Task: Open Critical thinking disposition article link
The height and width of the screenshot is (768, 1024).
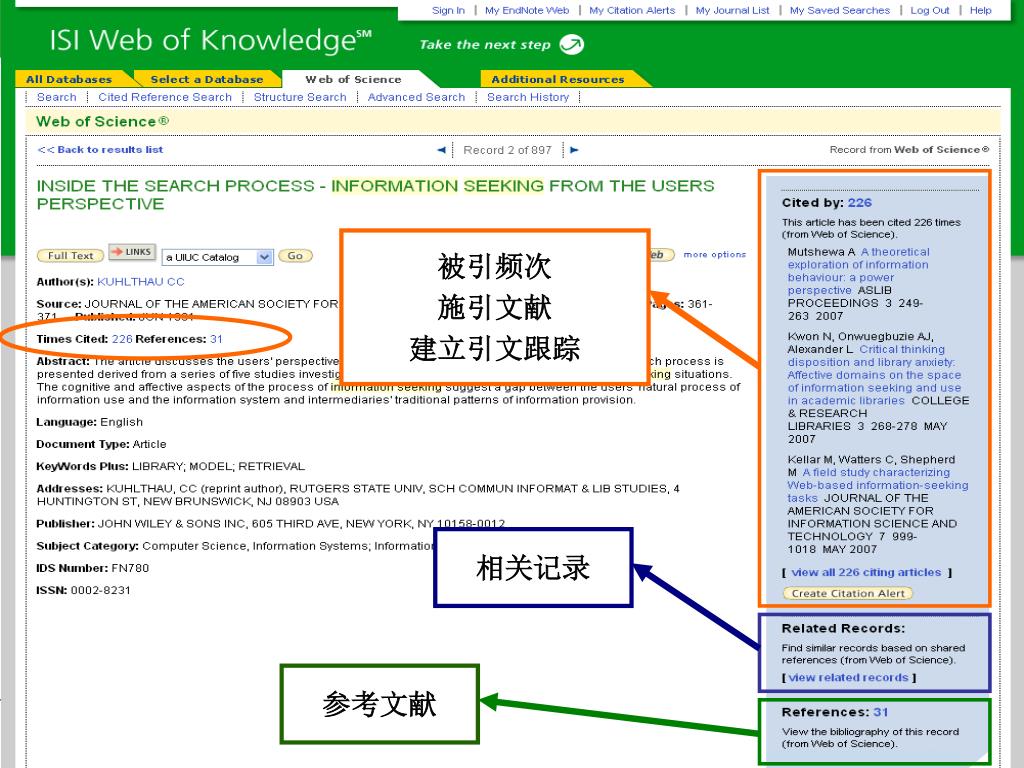Action: point(874,375)
